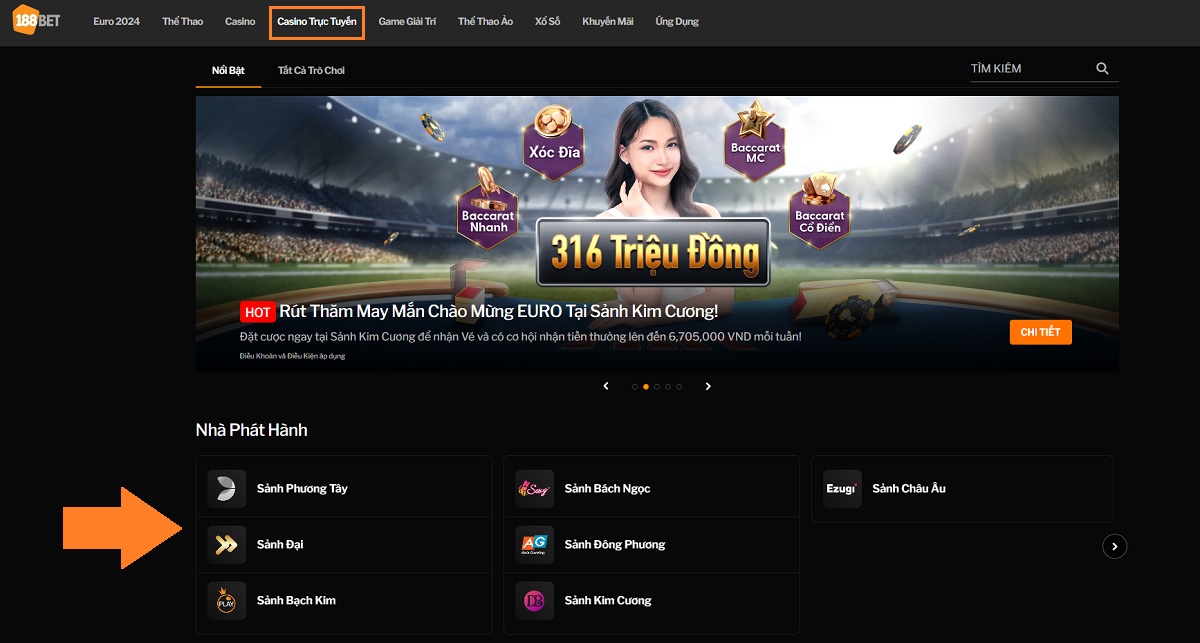Open the Casino Trực Tuyến menu
The image size is (1200, 643).
316,22
